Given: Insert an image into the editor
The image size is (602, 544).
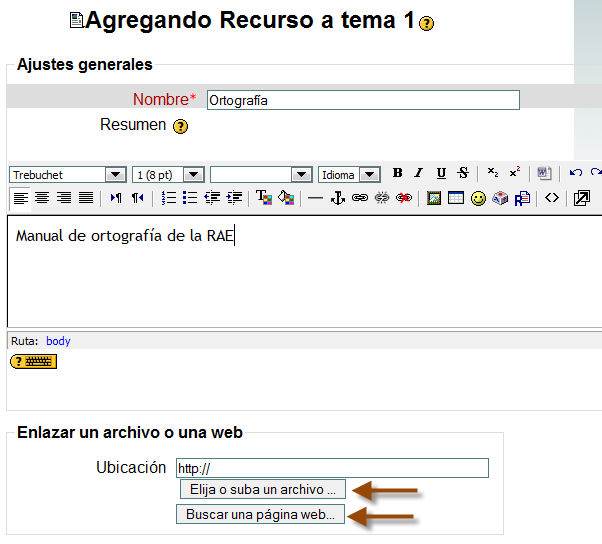Looking at the screenshot, I should [434, 198].
